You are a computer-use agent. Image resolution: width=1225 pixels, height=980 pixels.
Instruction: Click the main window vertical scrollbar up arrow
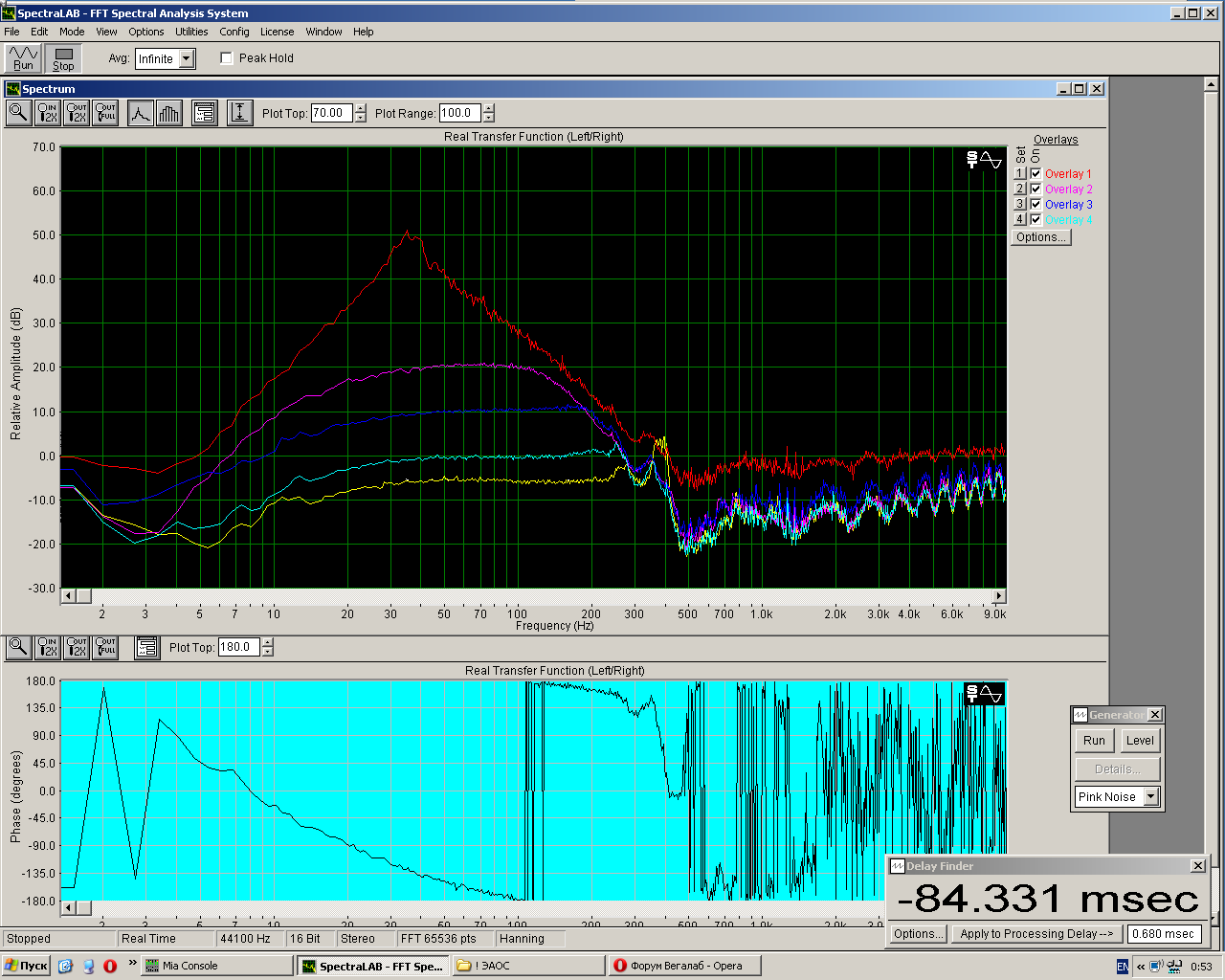(x=1214, y=84)
